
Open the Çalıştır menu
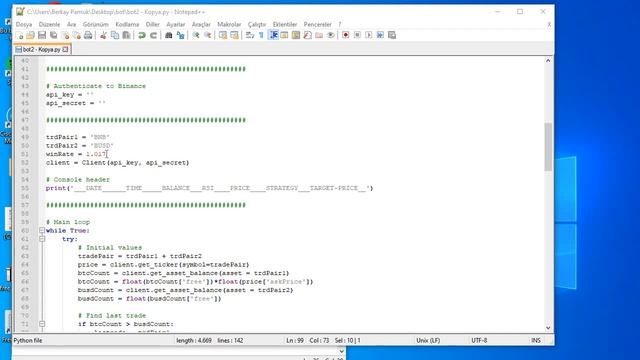click(x=257, y=24)
